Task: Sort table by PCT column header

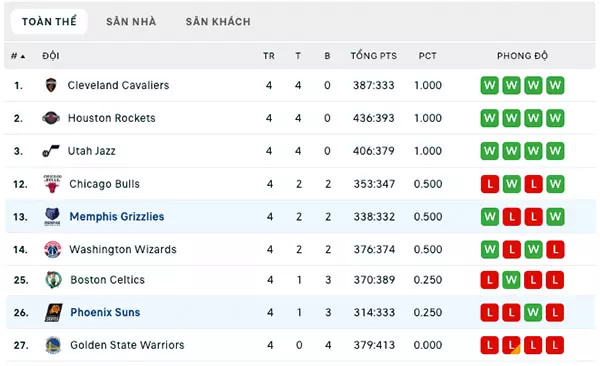Action: tap(427, 56)
